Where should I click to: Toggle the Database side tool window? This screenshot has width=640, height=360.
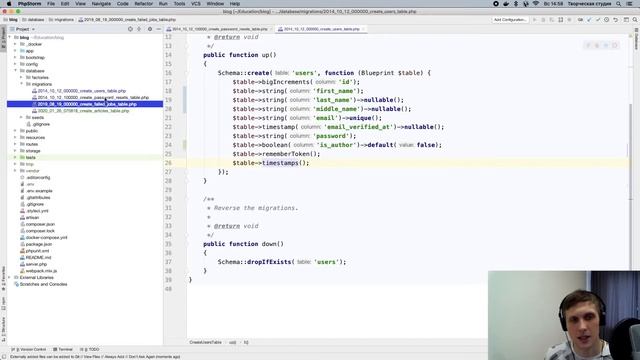pyautogui.click(x=636, y=39)
